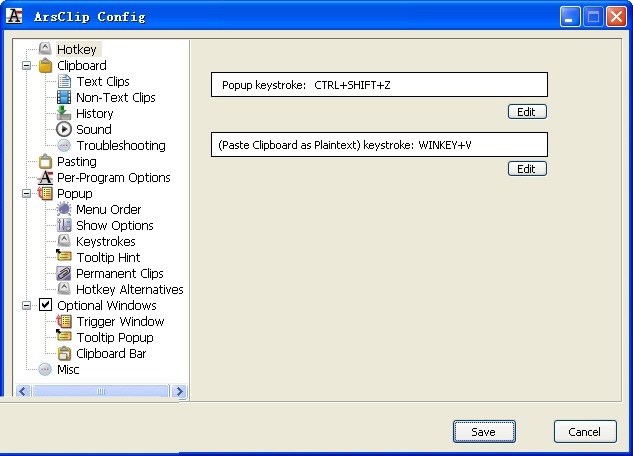
Task: Edit the Paste as Plaintext keystroke
Action: [x=527, y=169]
